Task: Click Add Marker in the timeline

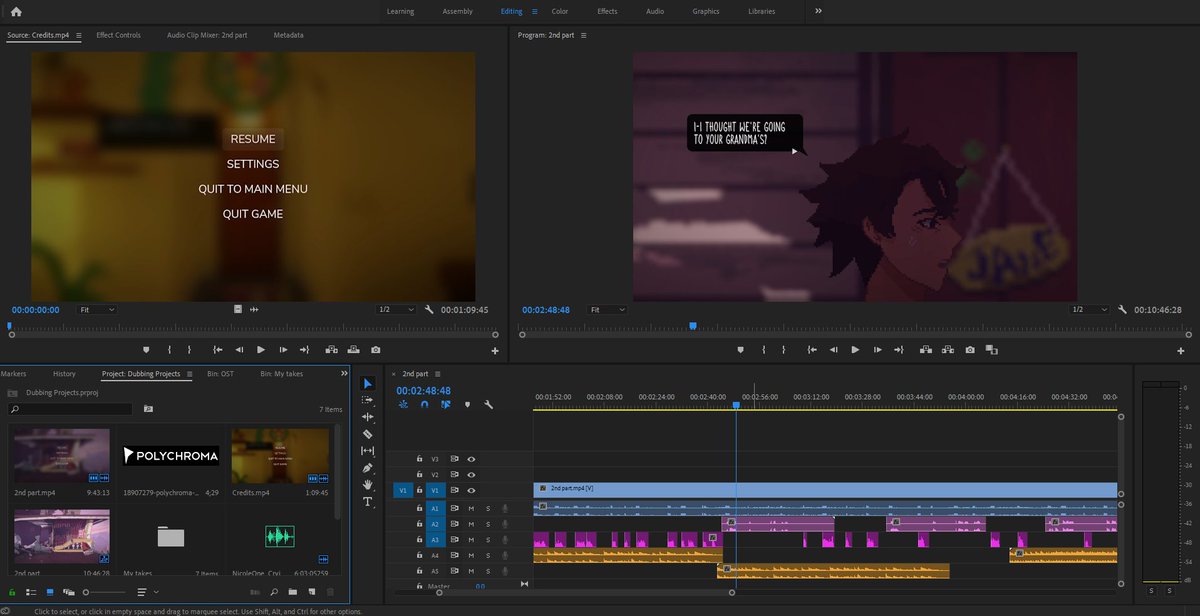Action: tap(467, 405)
